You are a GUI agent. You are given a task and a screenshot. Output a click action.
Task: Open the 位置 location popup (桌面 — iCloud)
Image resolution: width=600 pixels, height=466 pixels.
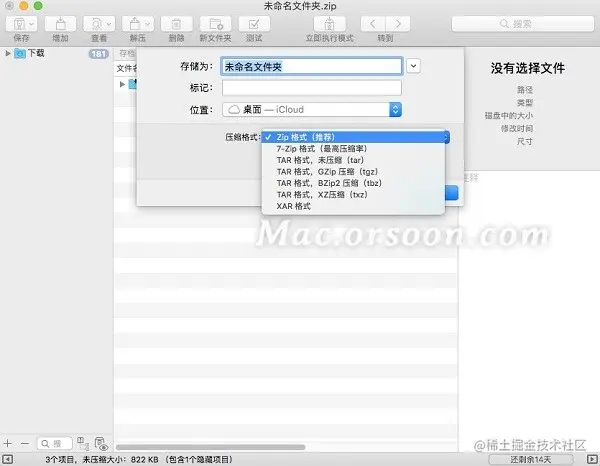311,110
